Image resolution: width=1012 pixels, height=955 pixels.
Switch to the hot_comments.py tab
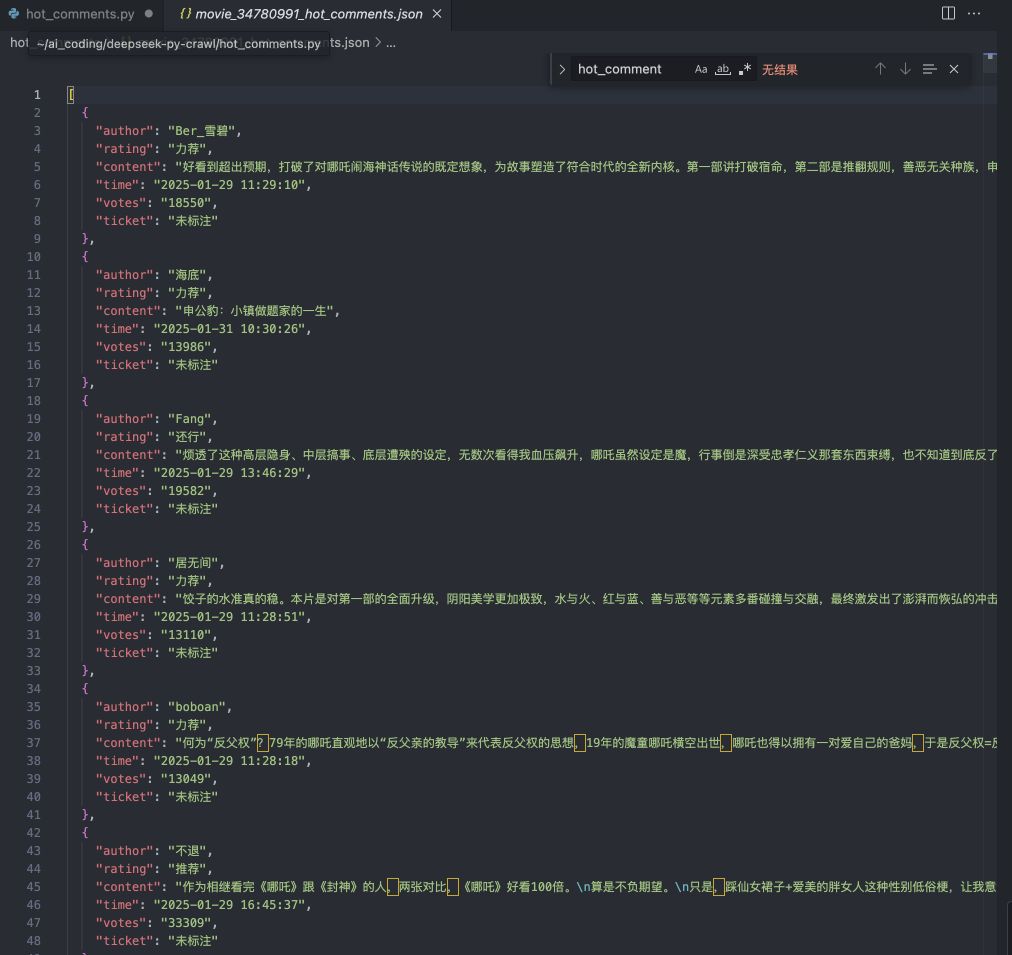(80, 14)
